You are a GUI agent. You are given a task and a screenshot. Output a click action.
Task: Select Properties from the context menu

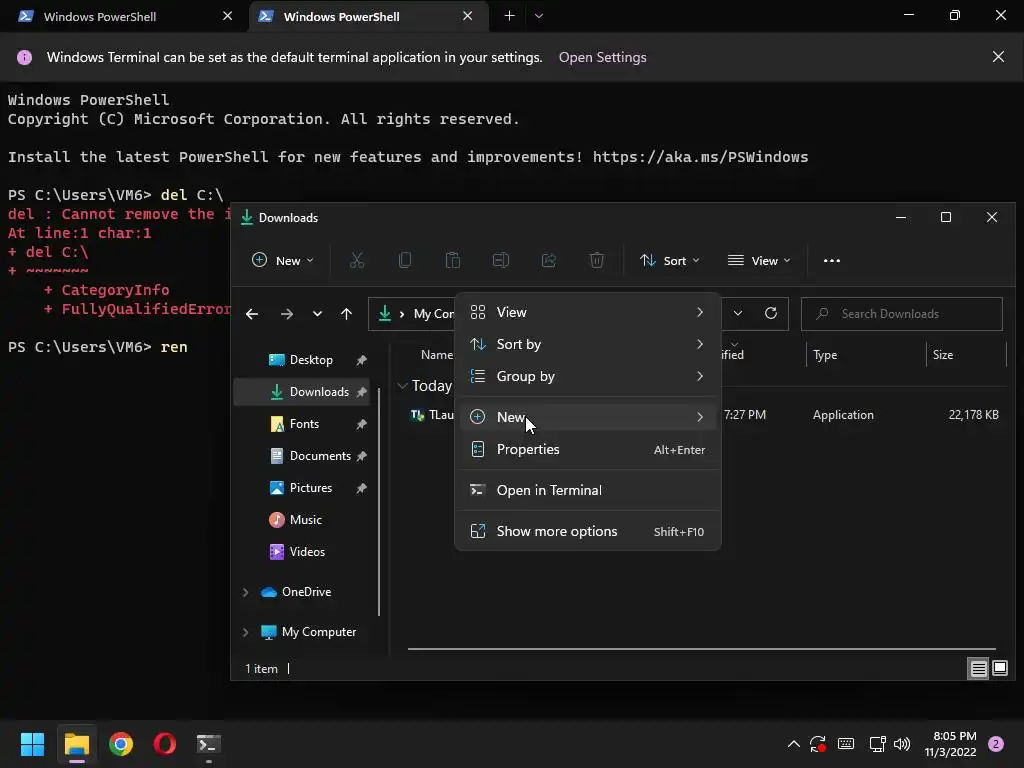588,449
